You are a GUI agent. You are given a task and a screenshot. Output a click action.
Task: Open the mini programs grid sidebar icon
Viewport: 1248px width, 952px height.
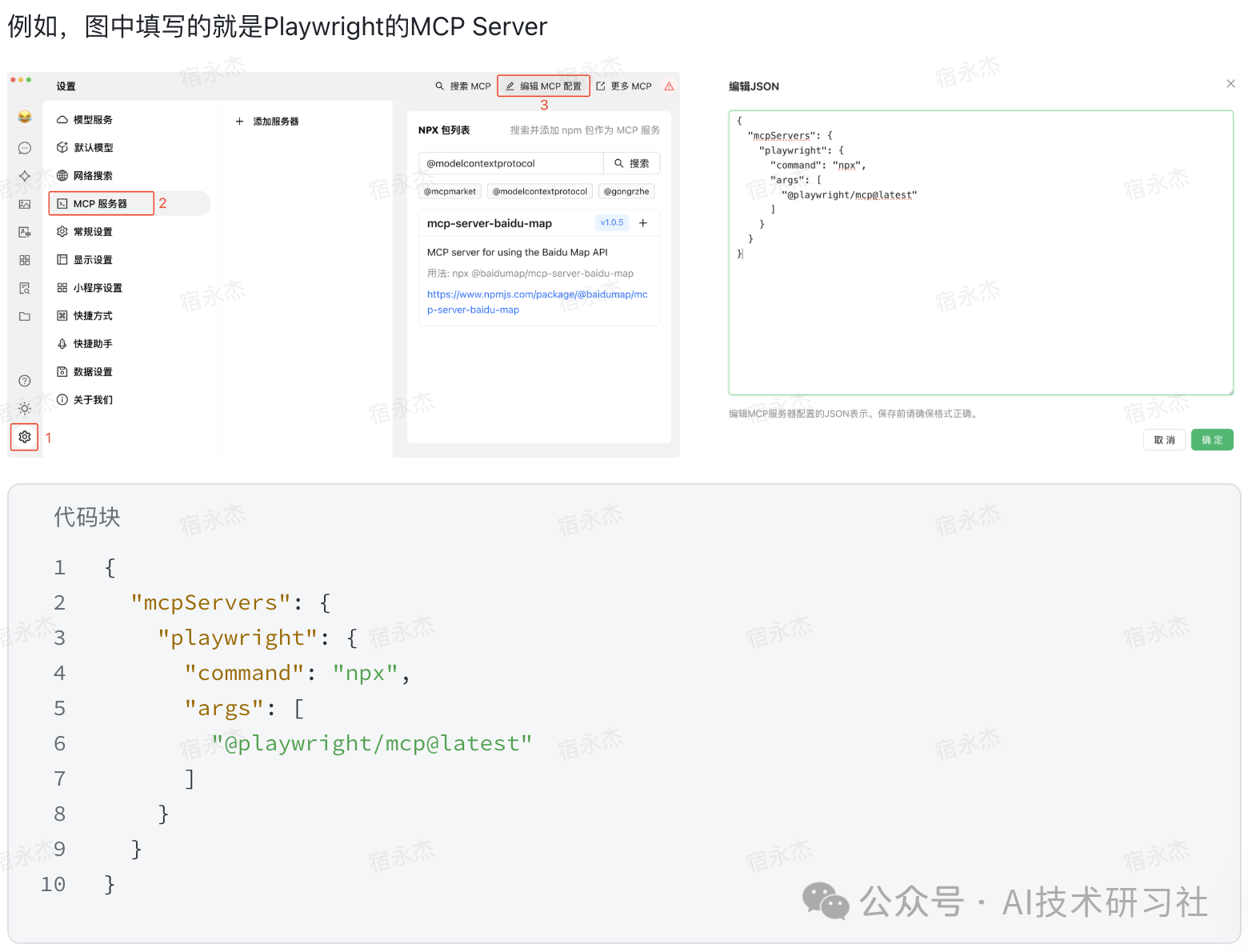pos(25,260)
